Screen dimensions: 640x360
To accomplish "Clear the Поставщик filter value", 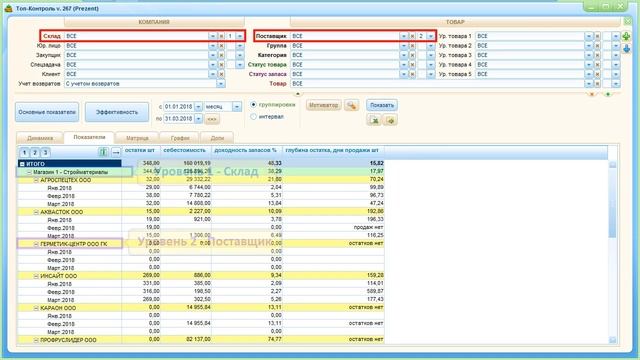I will click(x=412, y=36).
